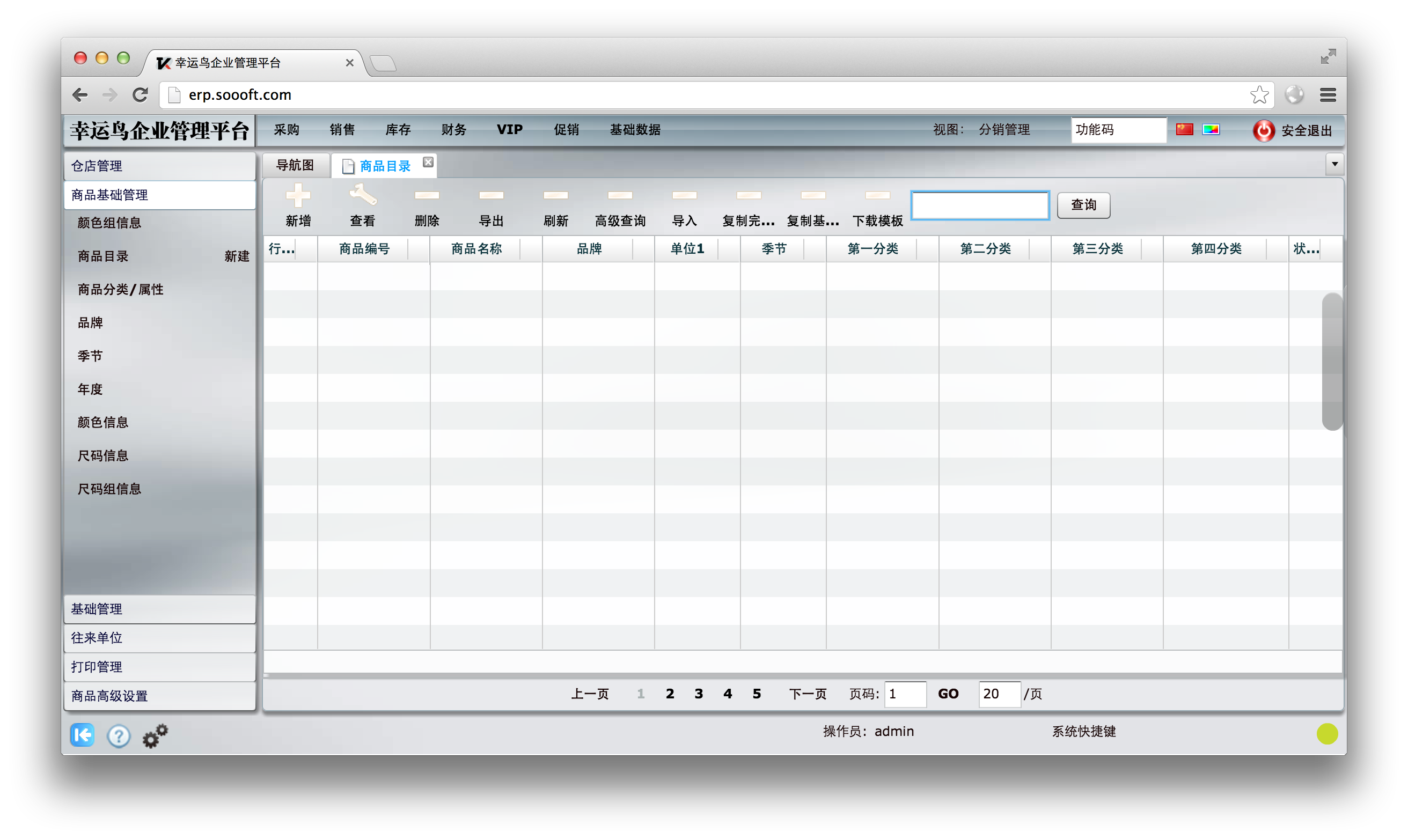Open the VIP menu
This screenshot has width=1408, height=840.
(510, 130)
